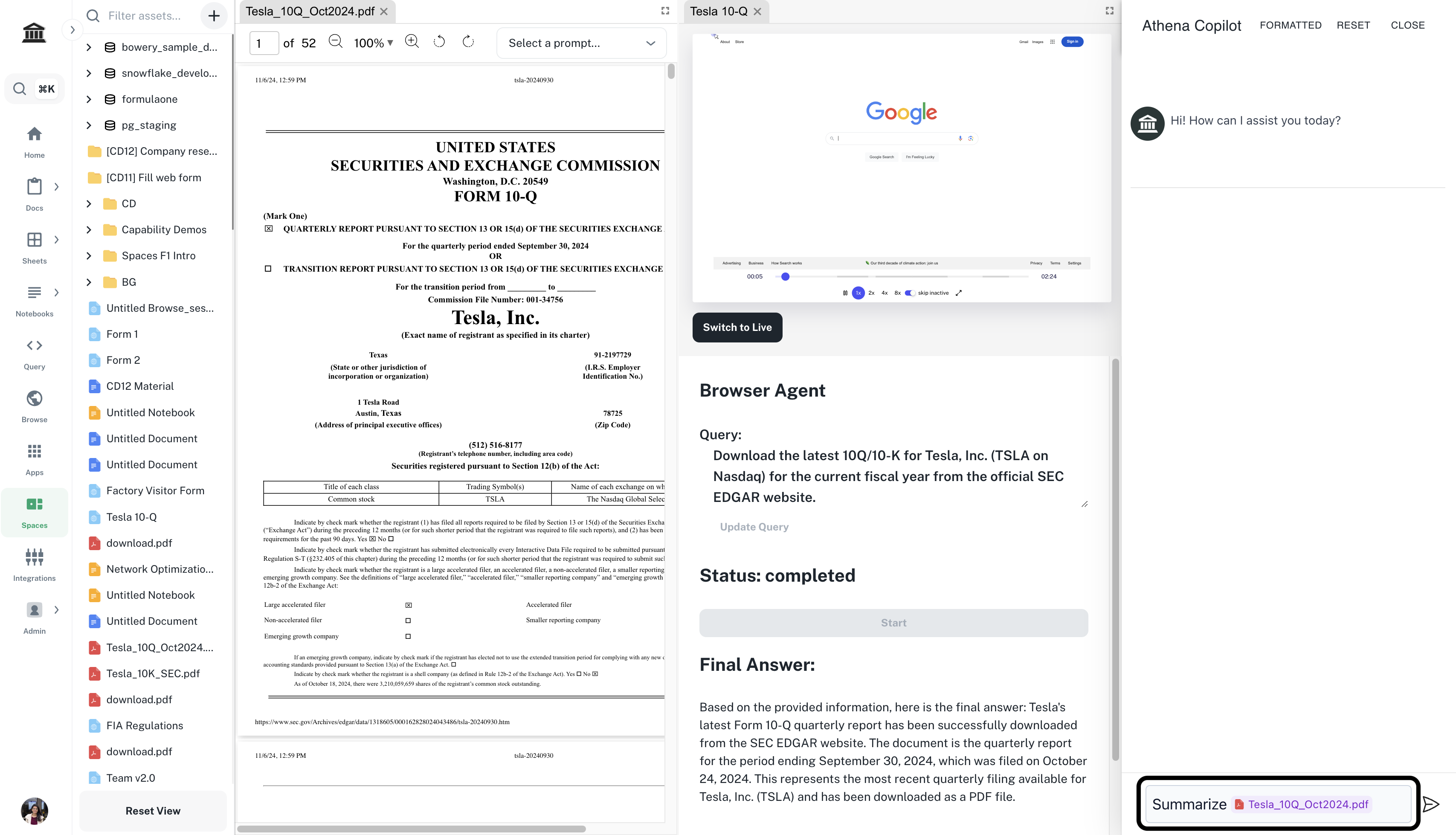The width and height of the screenshot is (1456, 835).
Task: Open the Query section
Action: click(x=35, y=354)
